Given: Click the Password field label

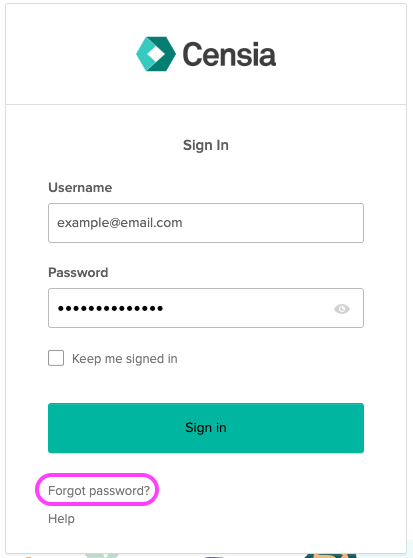Looking at the screenshot, I should tap(78, 273).
